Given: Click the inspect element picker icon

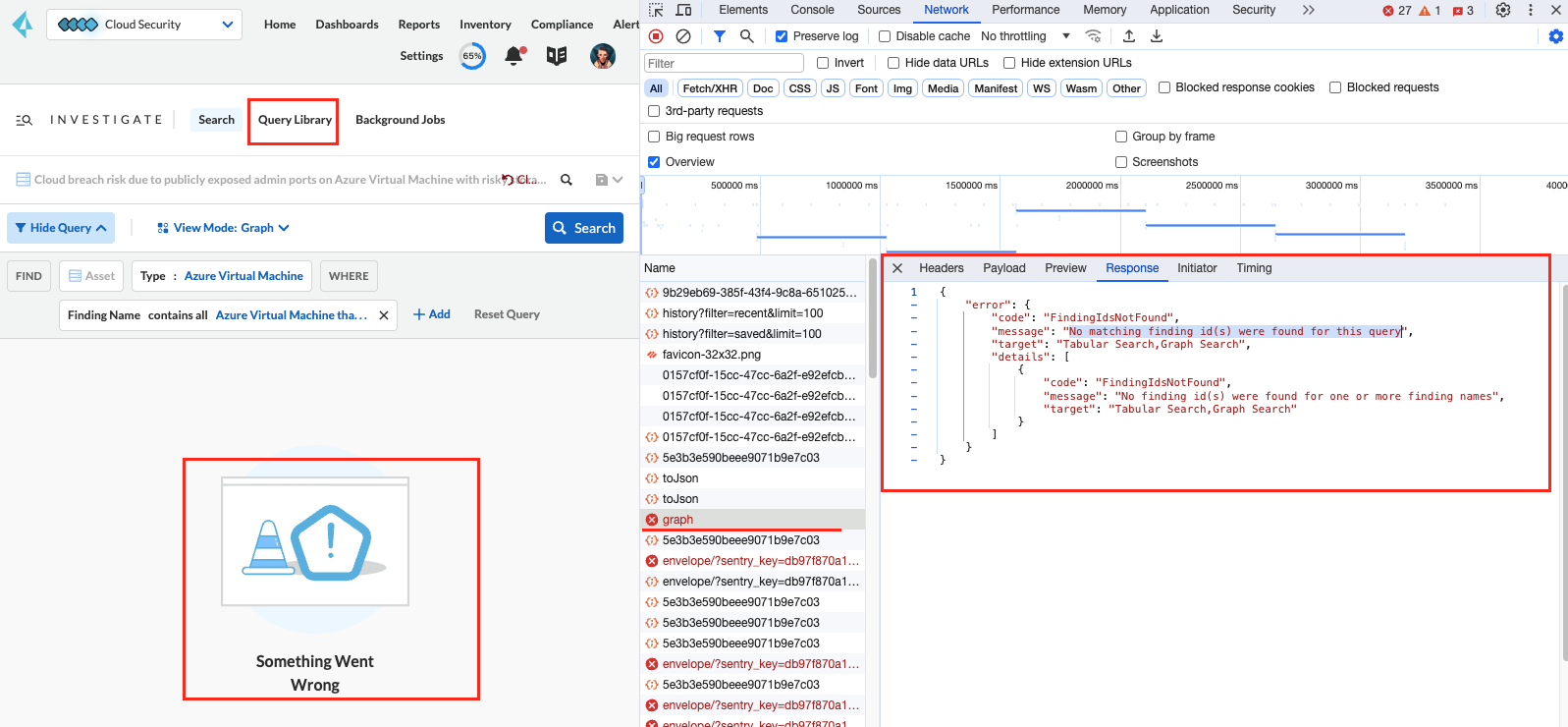Looking at the screenshot, I should [x=656, y=10].
